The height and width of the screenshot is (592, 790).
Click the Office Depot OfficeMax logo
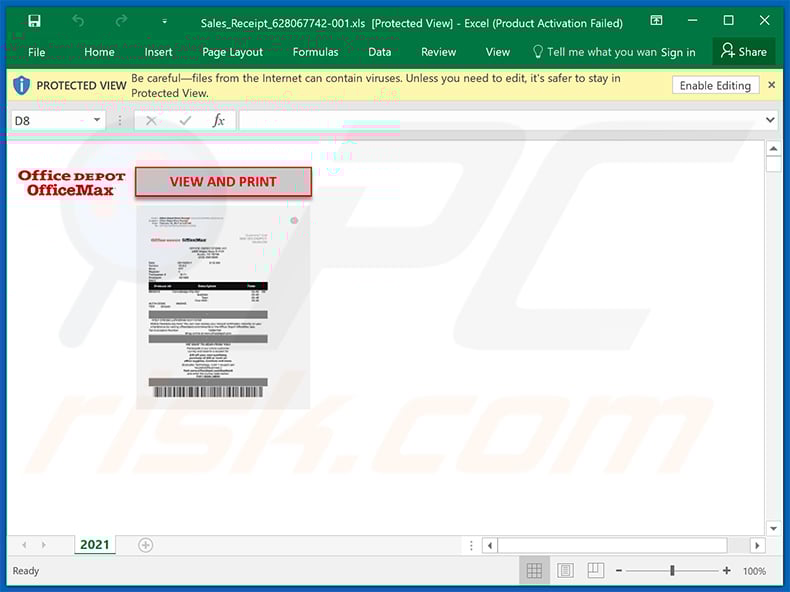coord(71,183)
